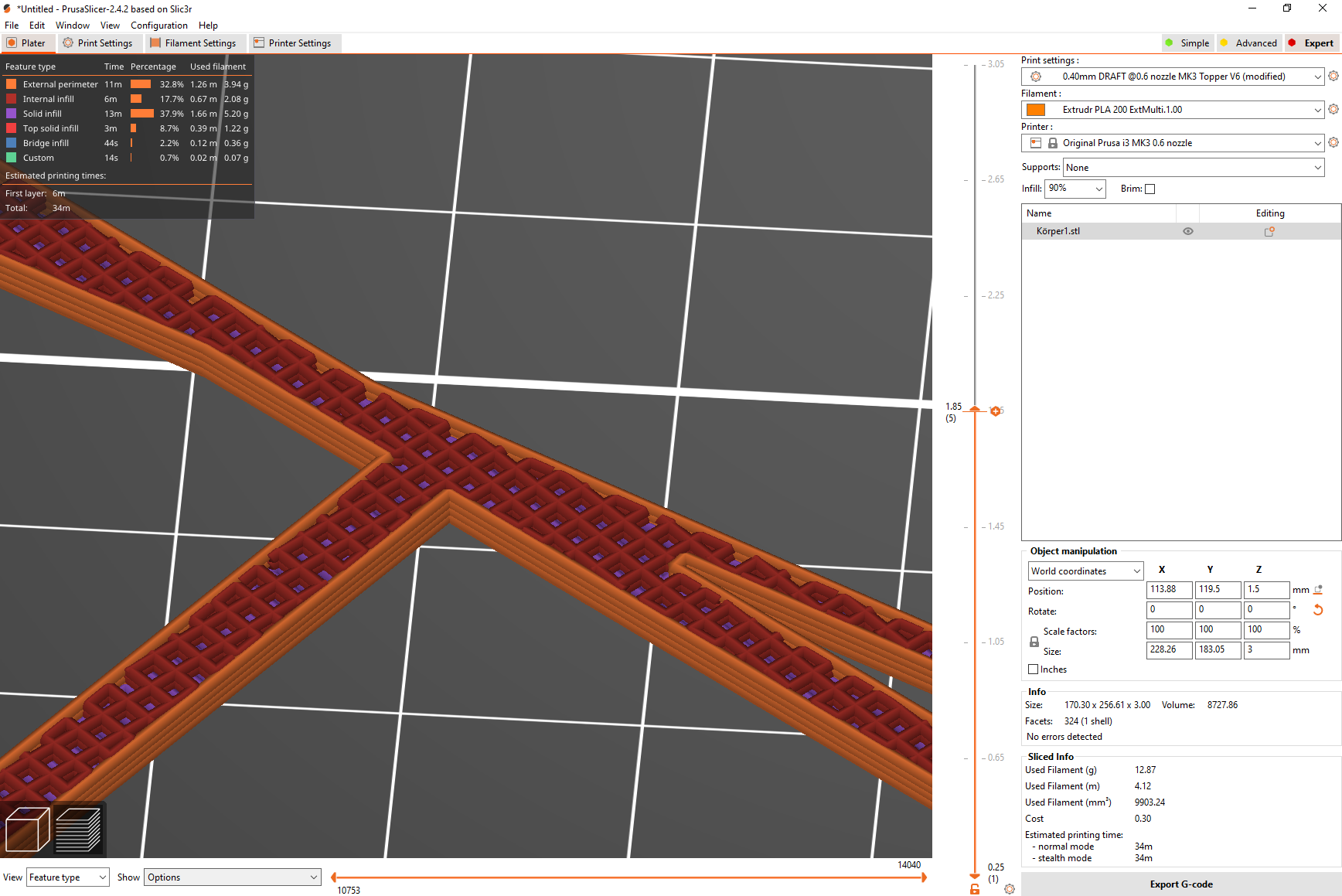Edit printer preset cog icon
This screenshot has width=1342, height=896.
point(1333,142)
